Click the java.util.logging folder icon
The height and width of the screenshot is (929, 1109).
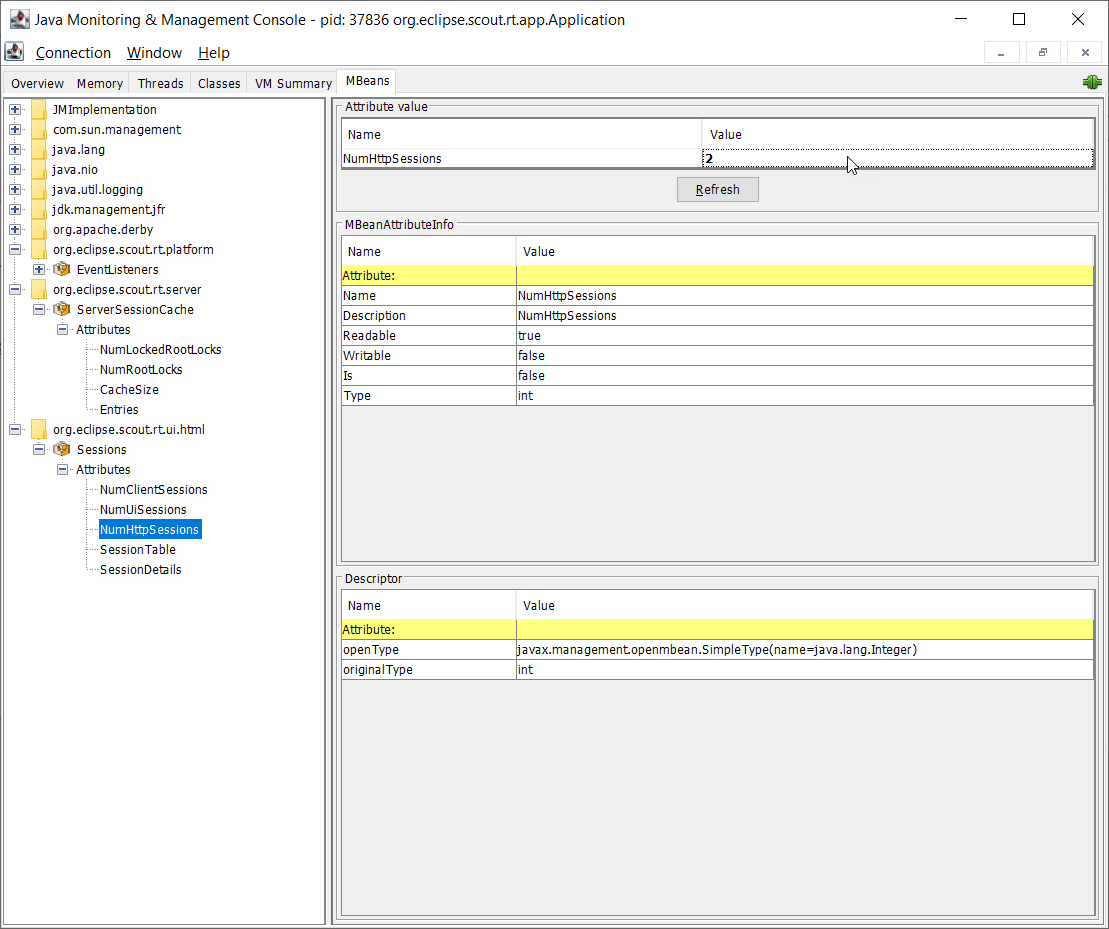(39, 189)
